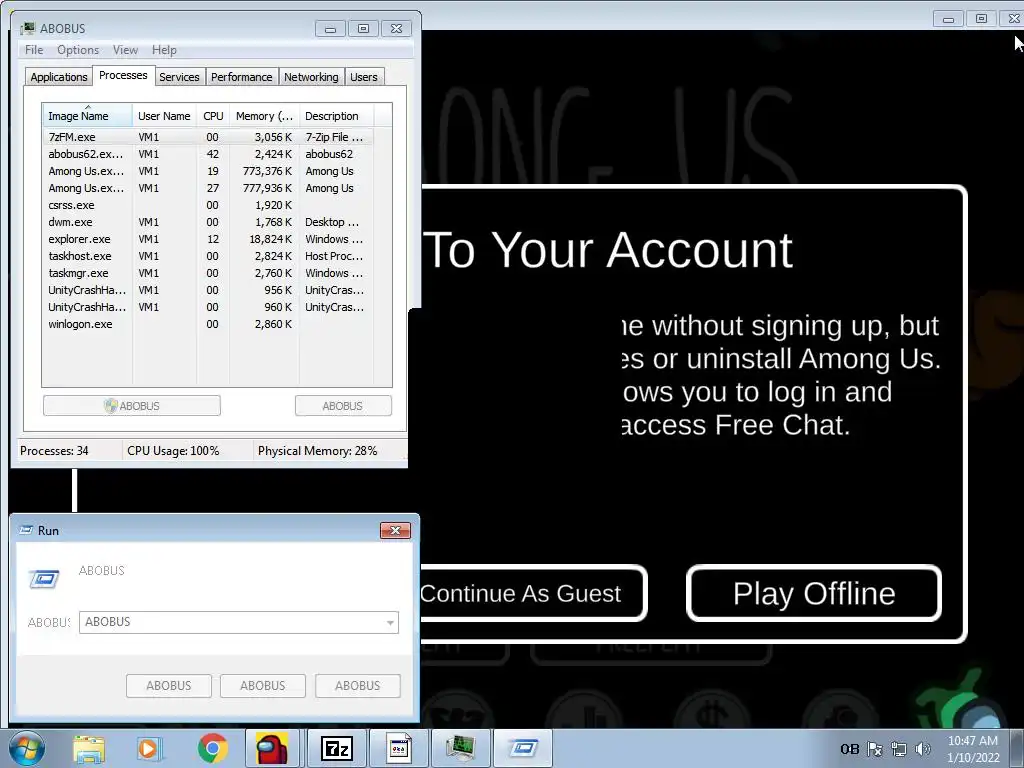Select the UnityCrashHandler row with 956 K
Viewport: 1024px width, 768px height.
click(x=208, y=290)
